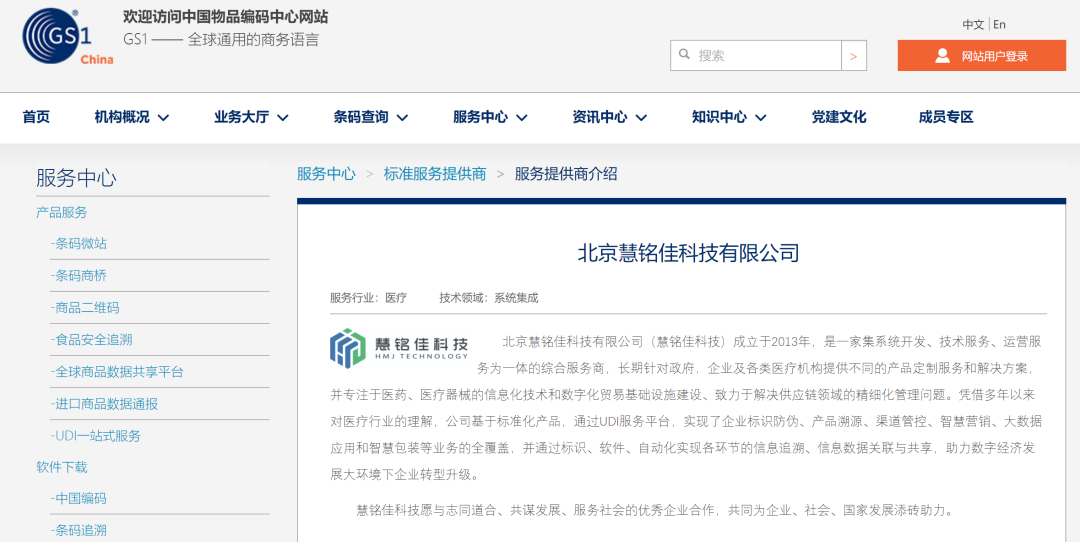Switch language to En
1080x542 pixels.
pyautogui.click(x=999, y=25)
